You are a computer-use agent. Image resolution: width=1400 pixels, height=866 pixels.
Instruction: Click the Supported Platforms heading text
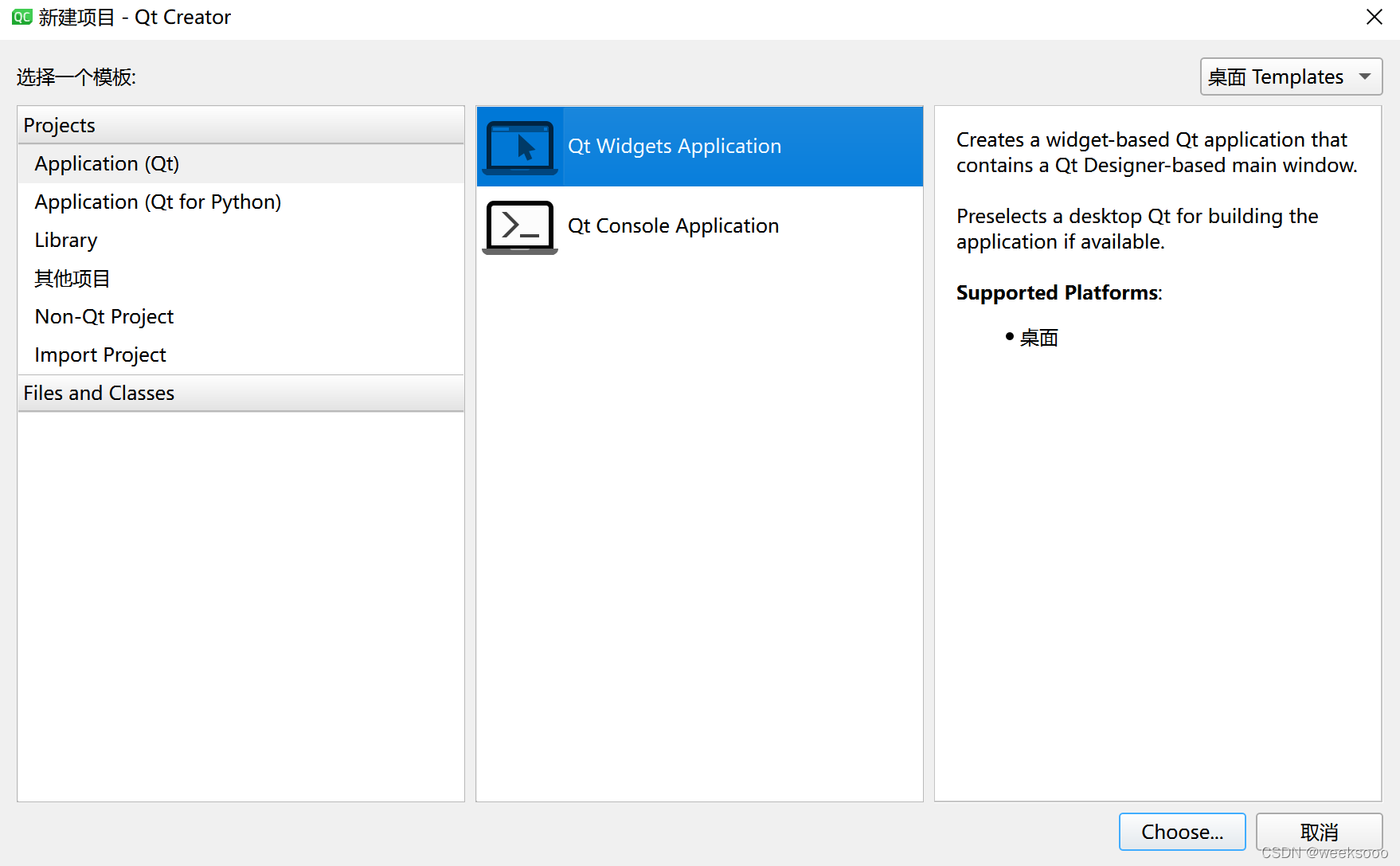point(1059,293)
